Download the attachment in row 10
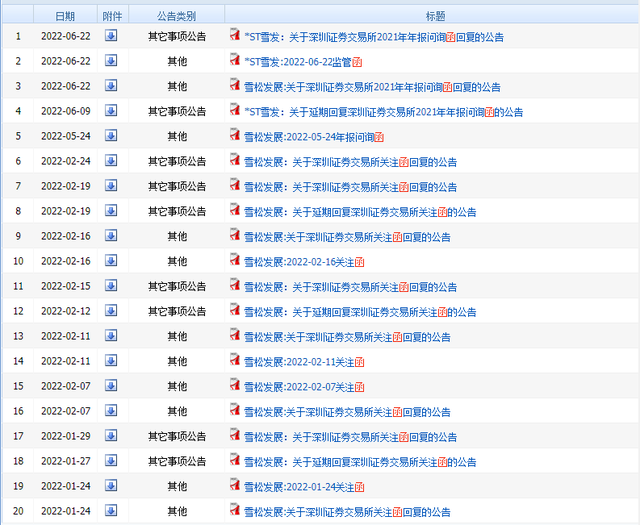 tap(111, 260)
